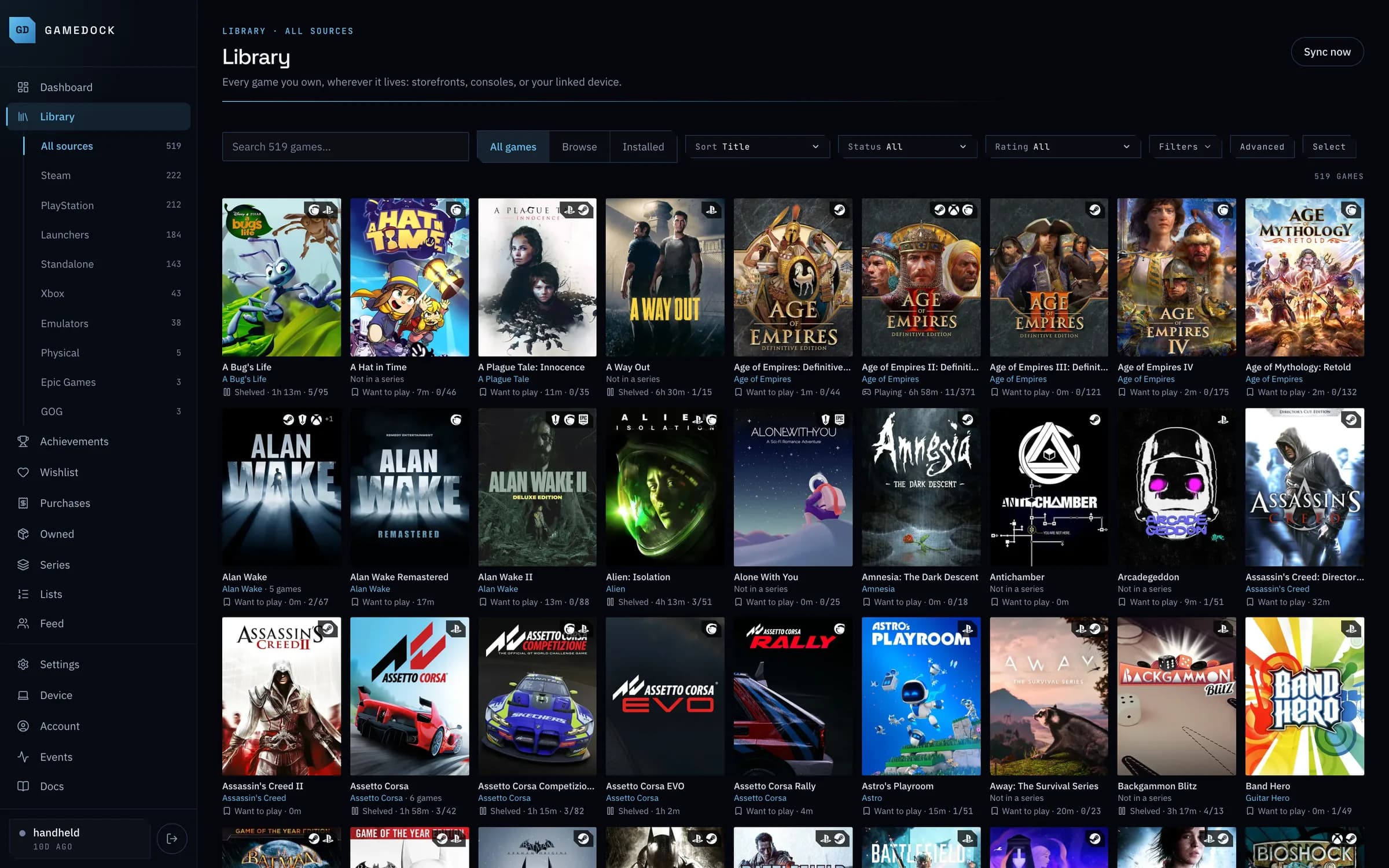Expand the Filters dropdown
The height and width of the screenshot is (868, 1389).
pyautogui.click(x=1185, y=147)
